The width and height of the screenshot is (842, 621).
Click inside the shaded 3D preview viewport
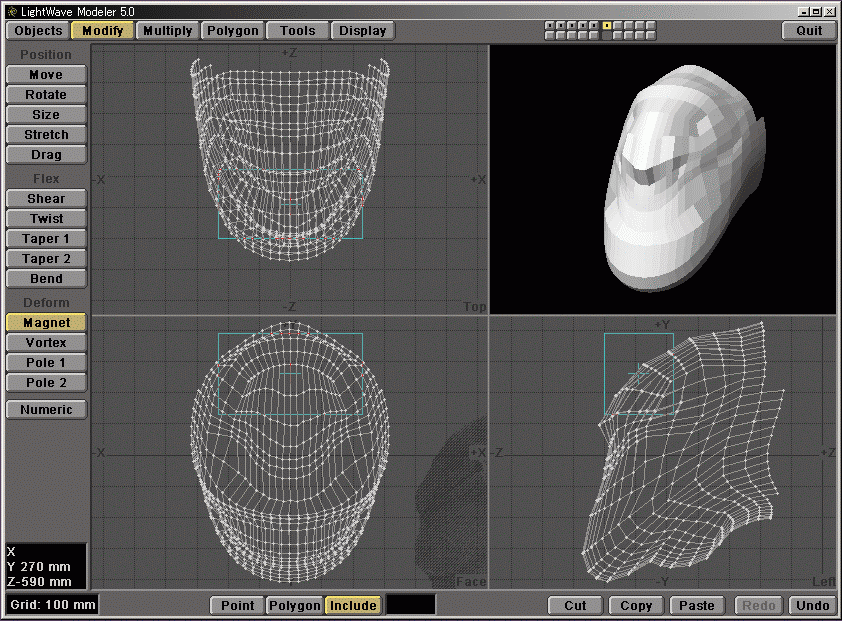tap(662, 180)
